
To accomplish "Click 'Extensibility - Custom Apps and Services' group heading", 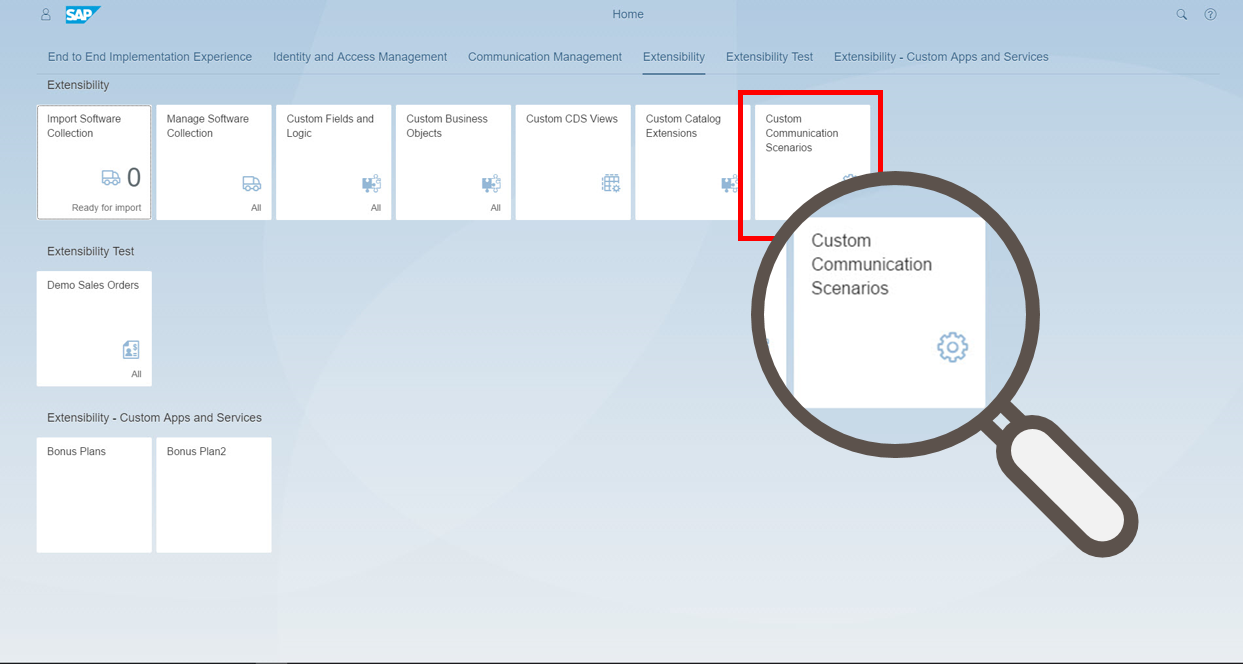I will (x=154, y=418).
